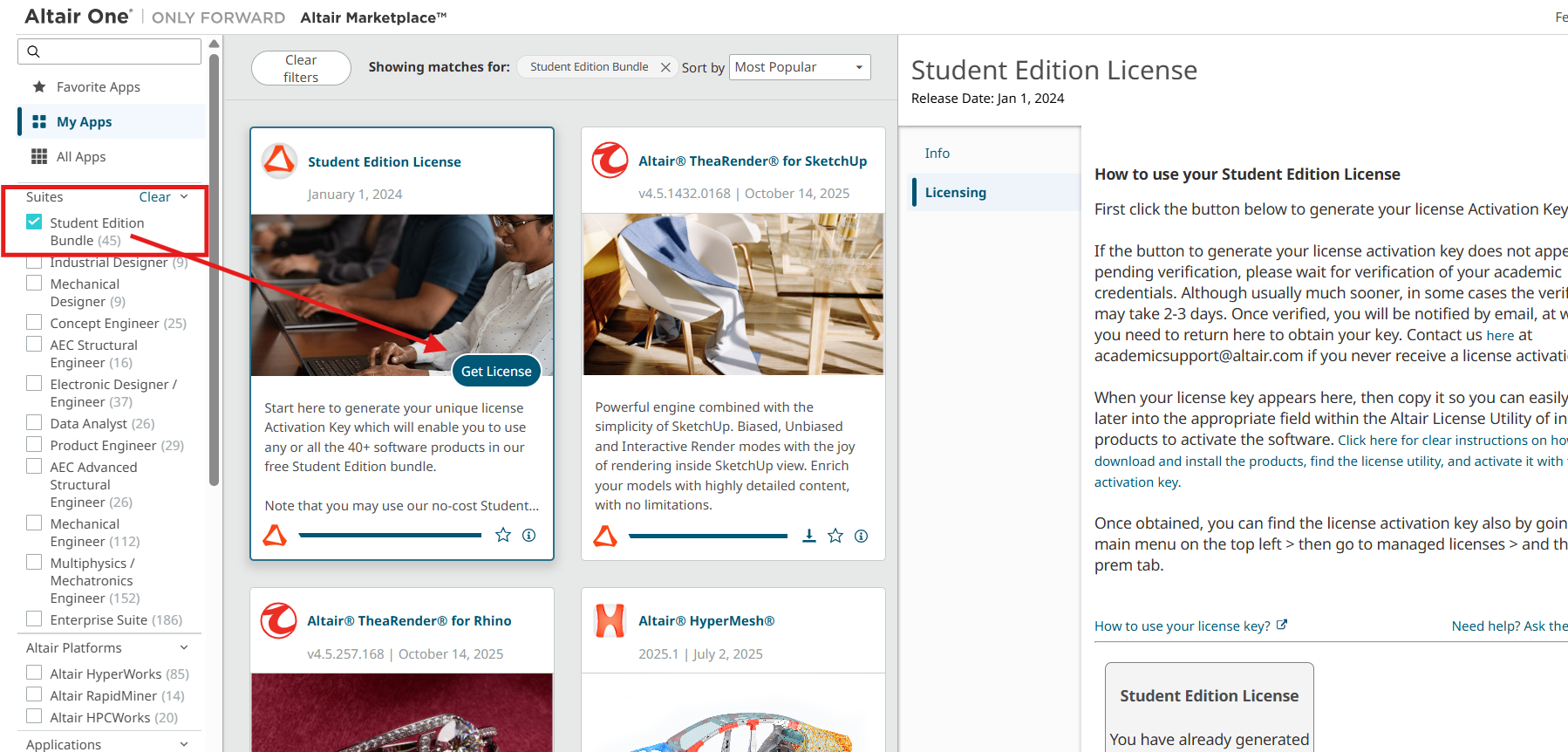The width and height of the screenshot is (1568, 752).
Task: Check AEC Advanced Structural Engineer suite
Action: point(34,466)
